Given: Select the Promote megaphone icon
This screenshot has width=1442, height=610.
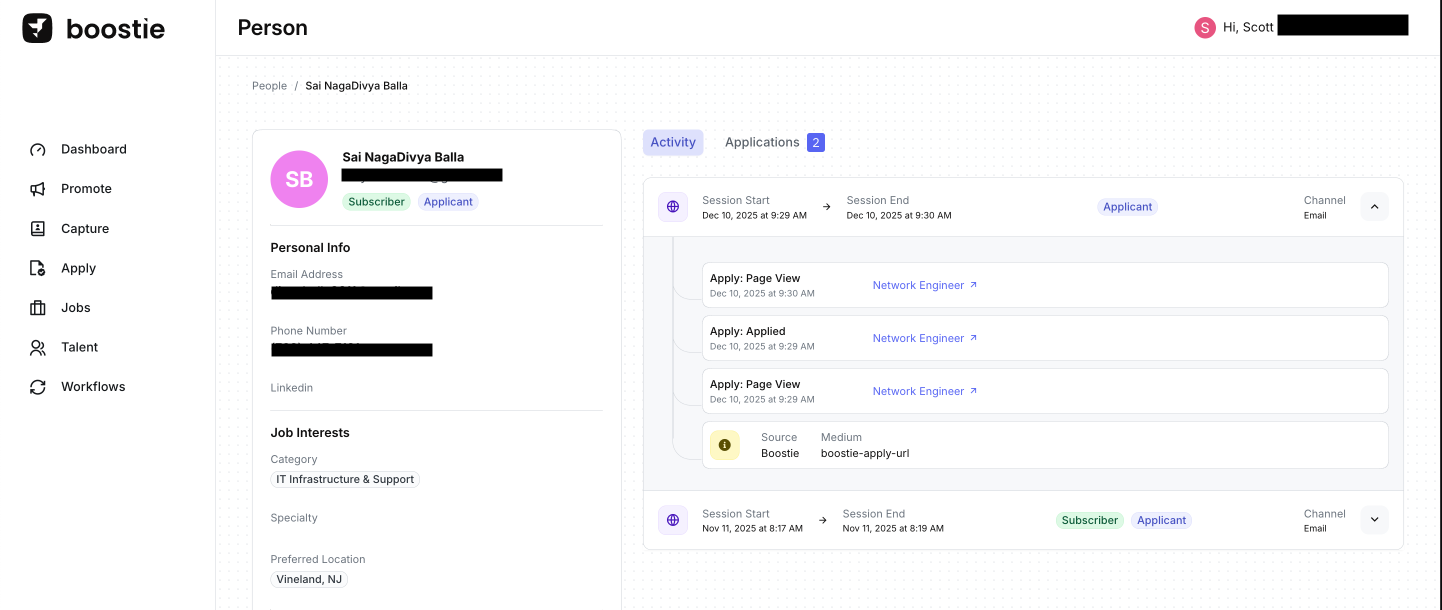Looking at the screenshot, I should pos(38,189).
